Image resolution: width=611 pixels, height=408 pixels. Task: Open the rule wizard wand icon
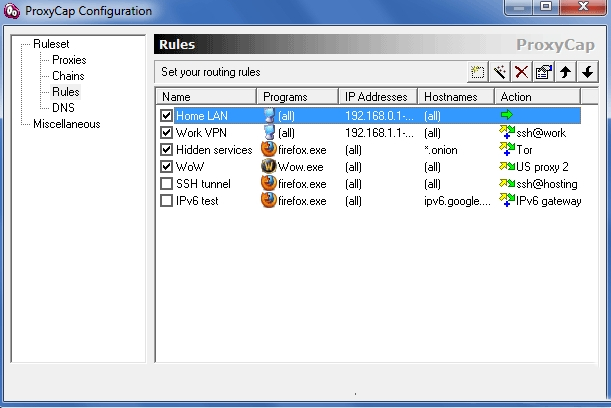pos(498,72)
